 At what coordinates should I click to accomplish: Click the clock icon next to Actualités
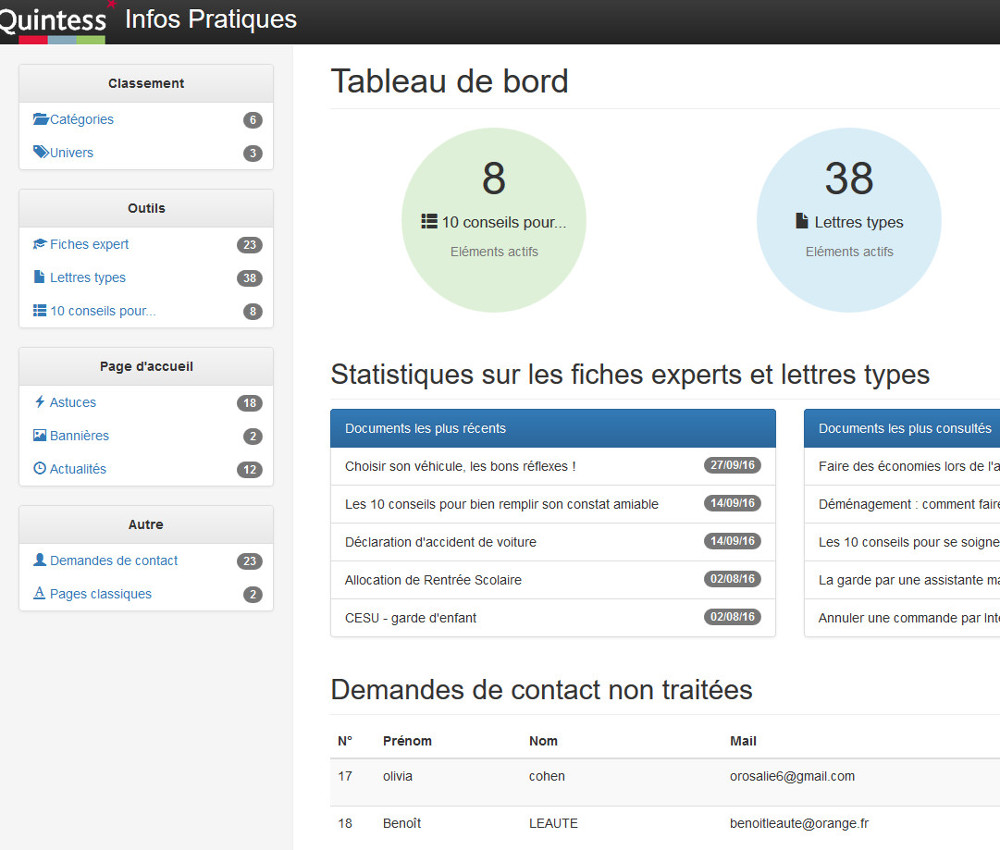pos(40,469)
